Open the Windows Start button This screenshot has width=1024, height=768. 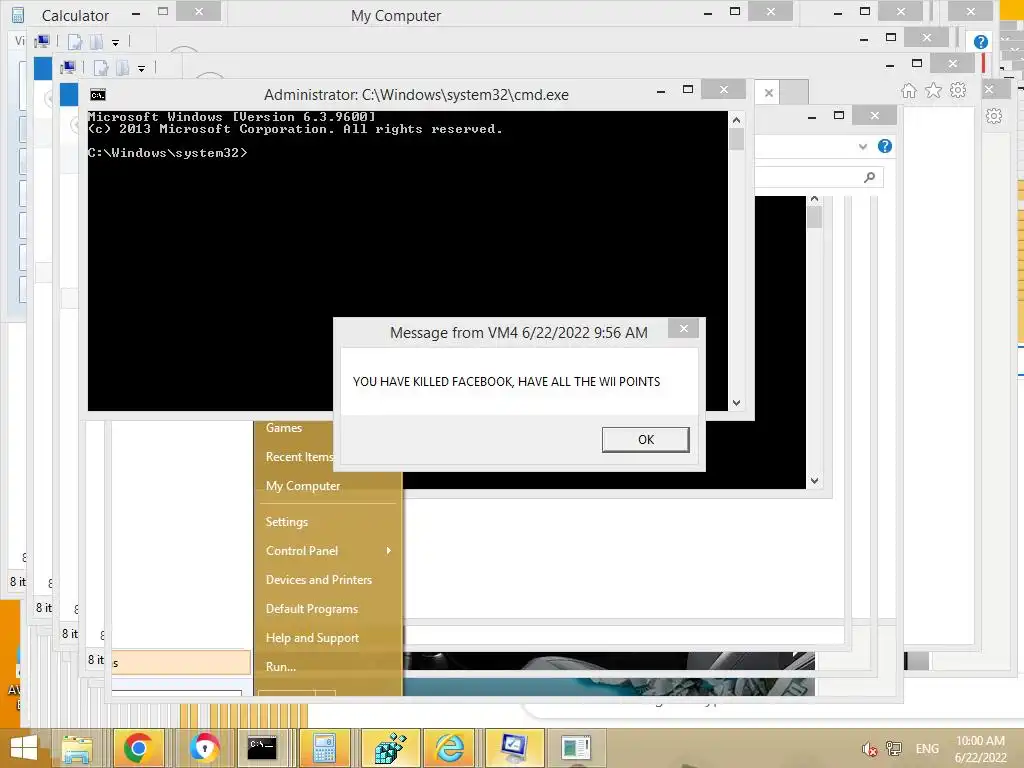point(24,748)
